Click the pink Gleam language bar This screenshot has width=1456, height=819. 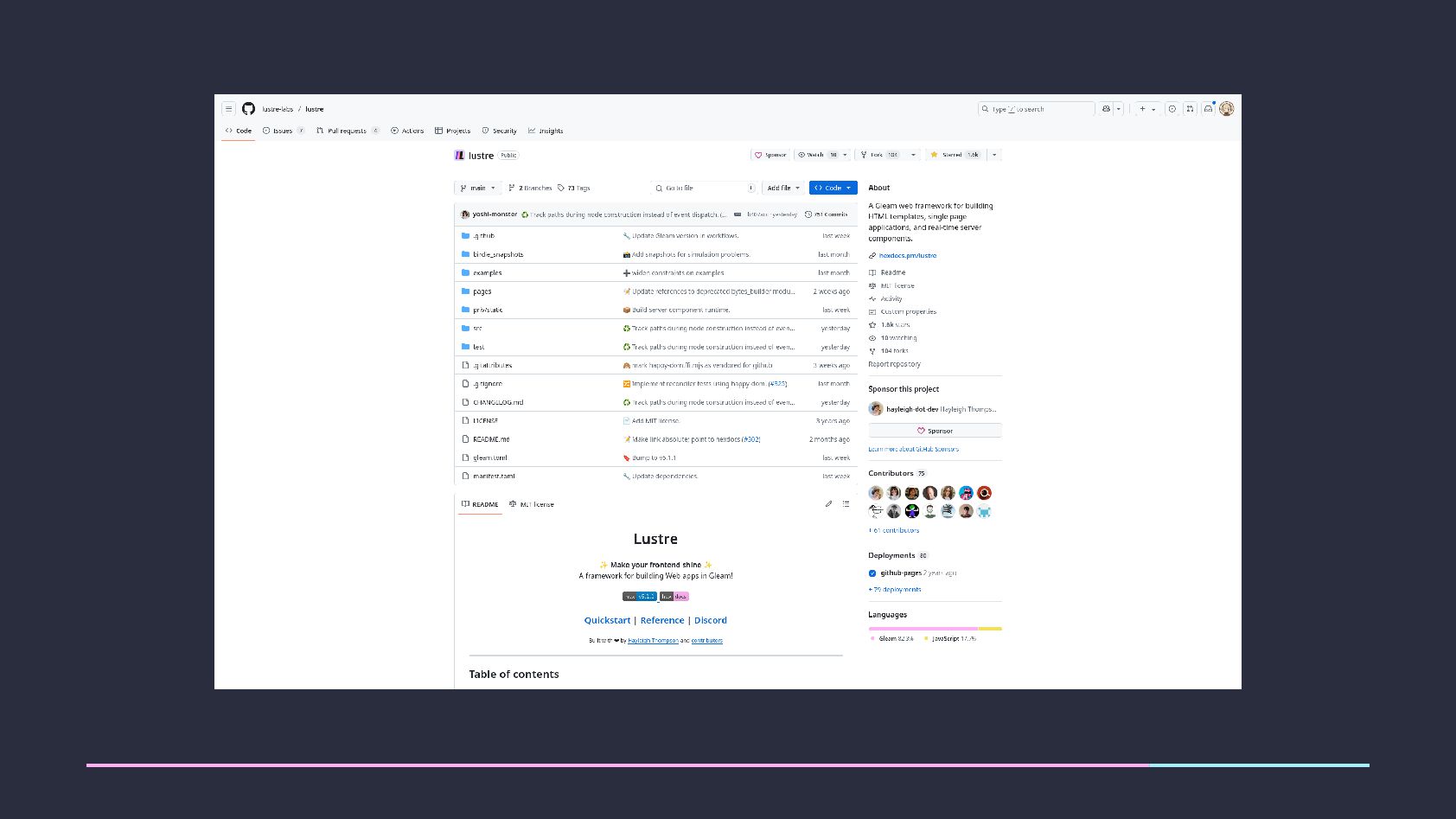click(923, 629)
